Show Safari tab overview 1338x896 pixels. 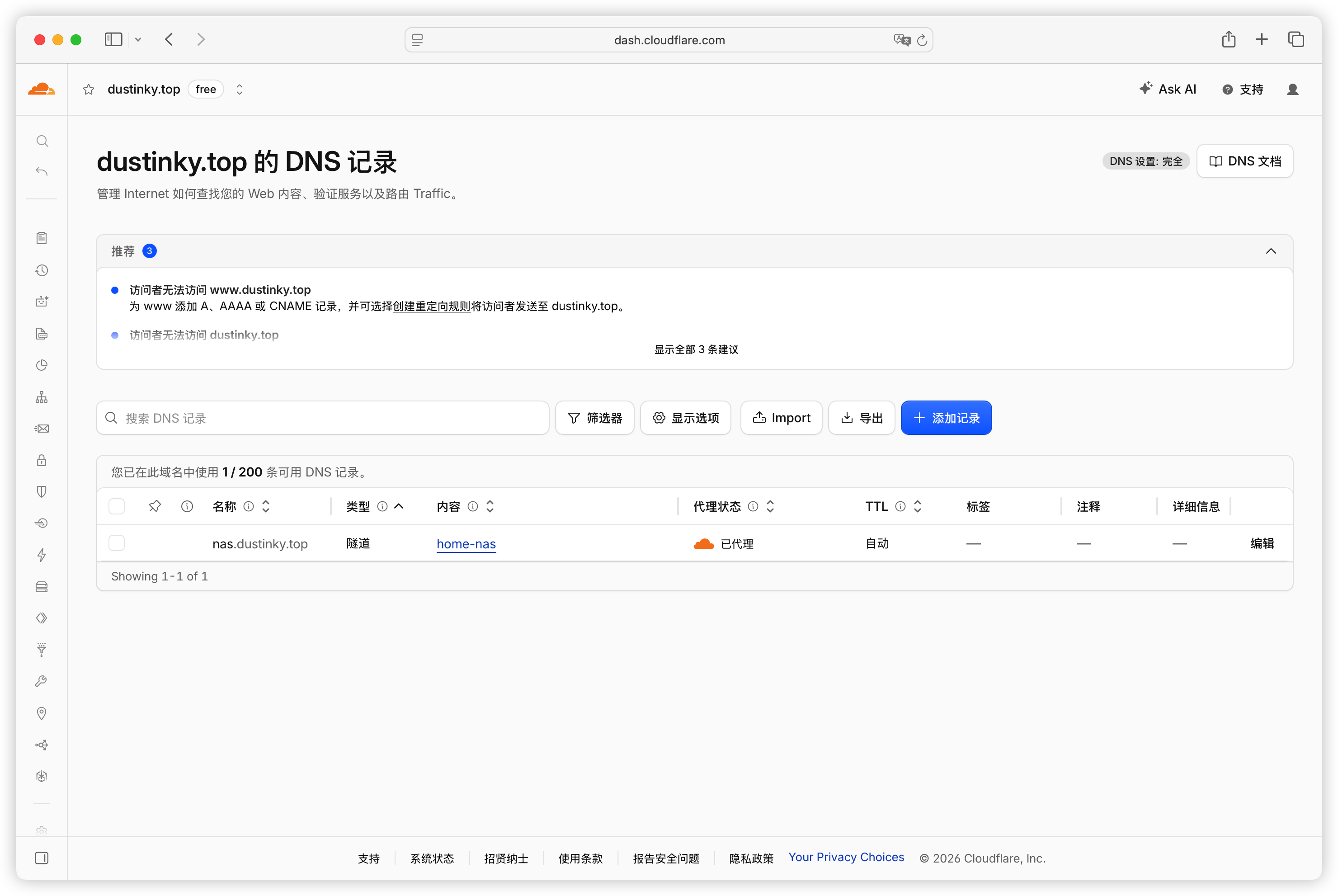[x=1296, y=39]
